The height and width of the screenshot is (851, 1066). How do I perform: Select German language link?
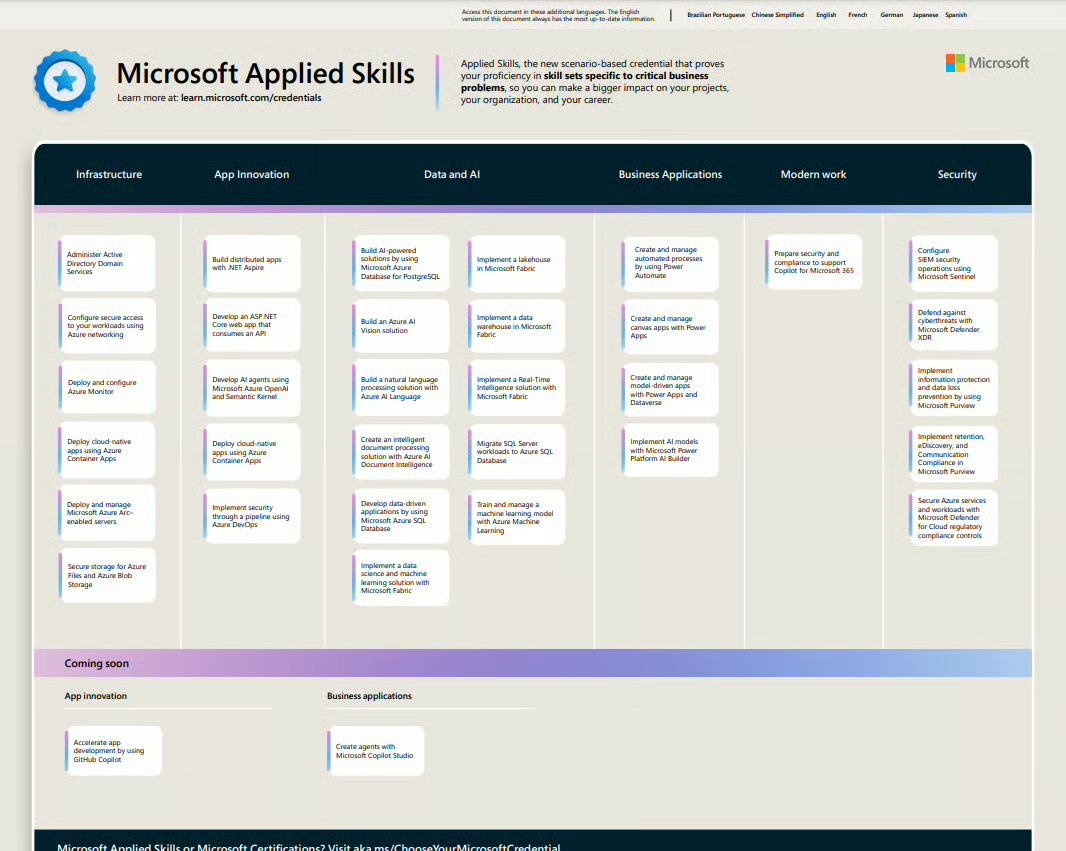coord(891,15)
